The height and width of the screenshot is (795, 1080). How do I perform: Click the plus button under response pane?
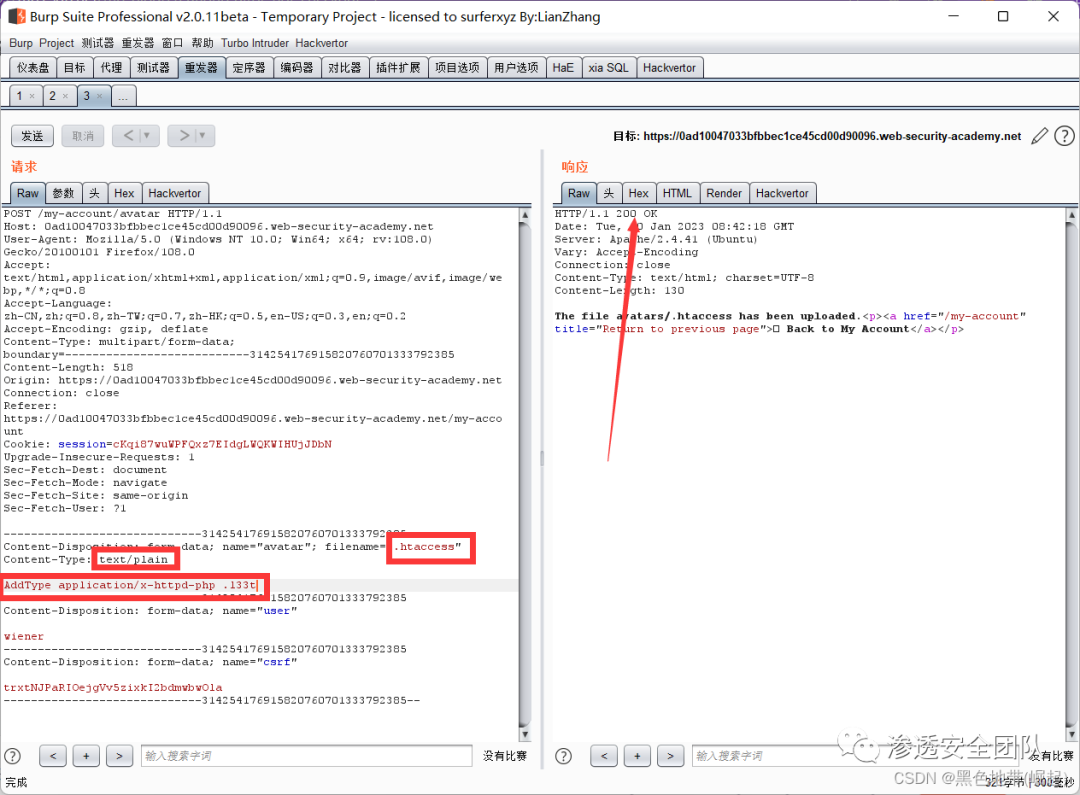637,756
